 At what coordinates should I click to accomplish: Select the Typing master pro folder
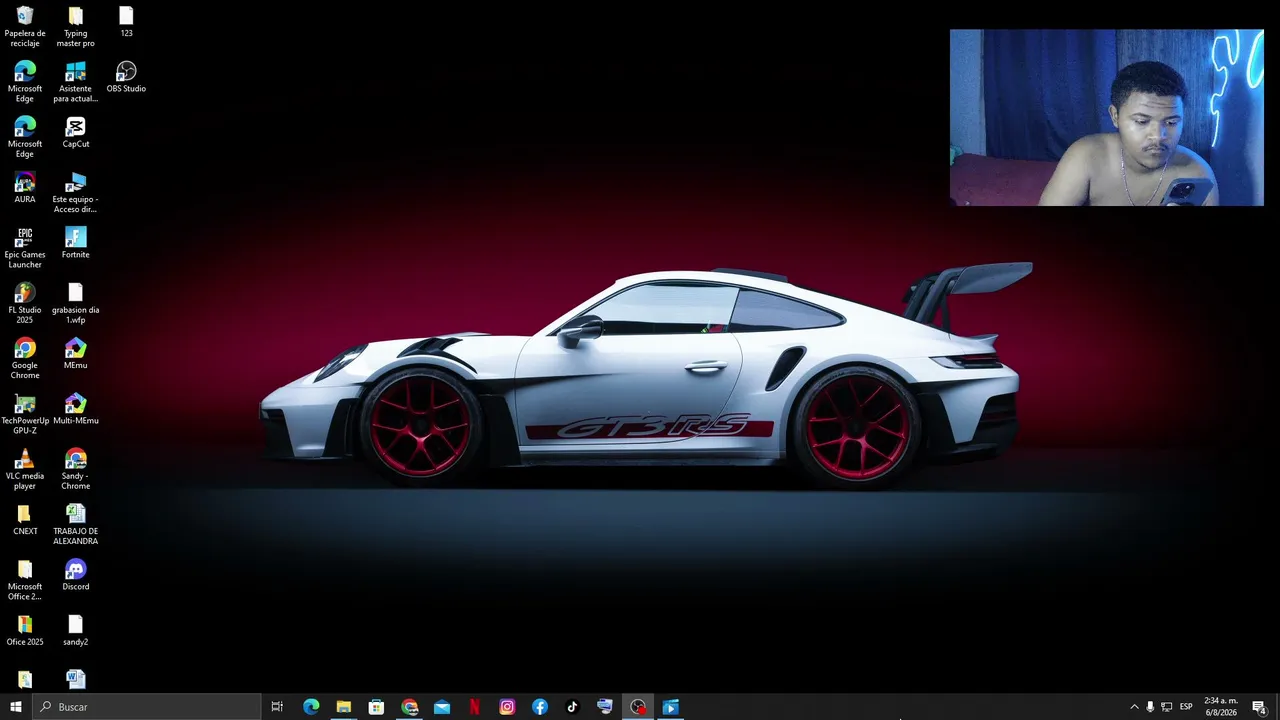click(76, 27)
